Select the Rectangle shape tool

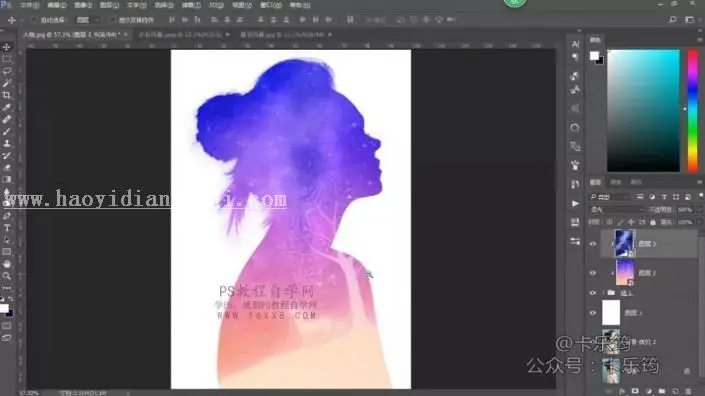pos(7,252)
